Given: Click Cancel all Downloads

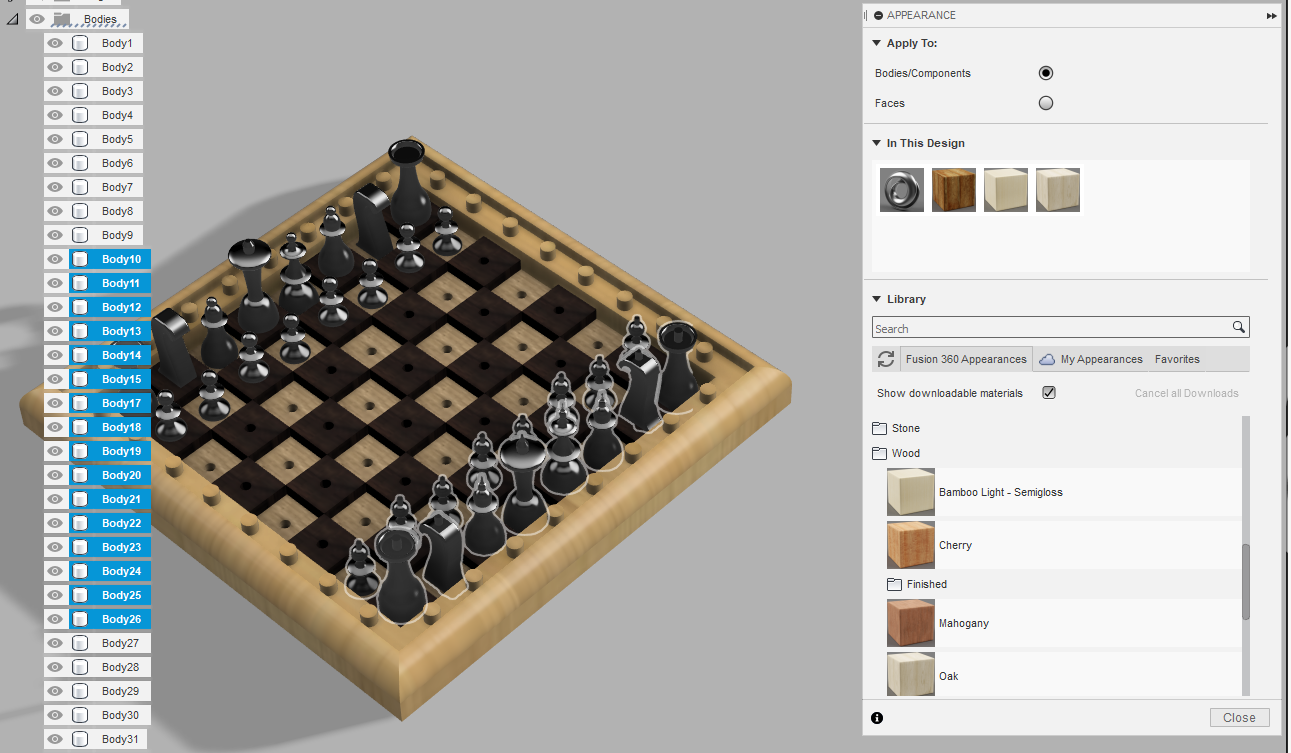Looking at the screenshot, I should 1186,393.
